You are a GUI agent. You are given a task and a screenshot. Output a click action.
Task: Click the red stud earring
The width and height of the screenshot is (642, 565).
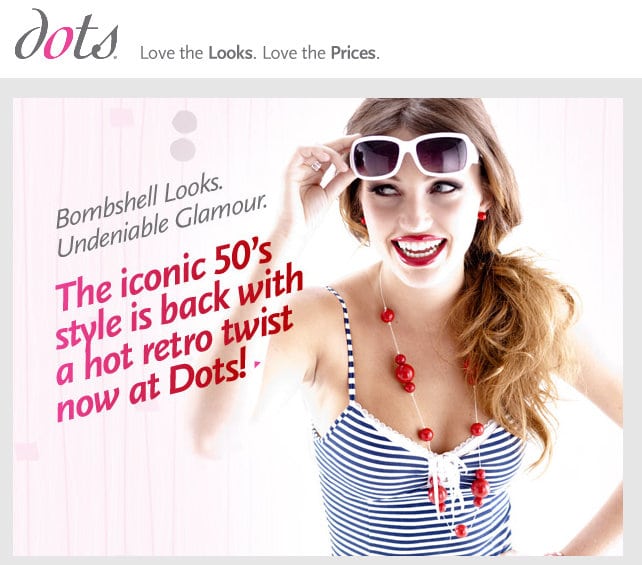point(482,216)
